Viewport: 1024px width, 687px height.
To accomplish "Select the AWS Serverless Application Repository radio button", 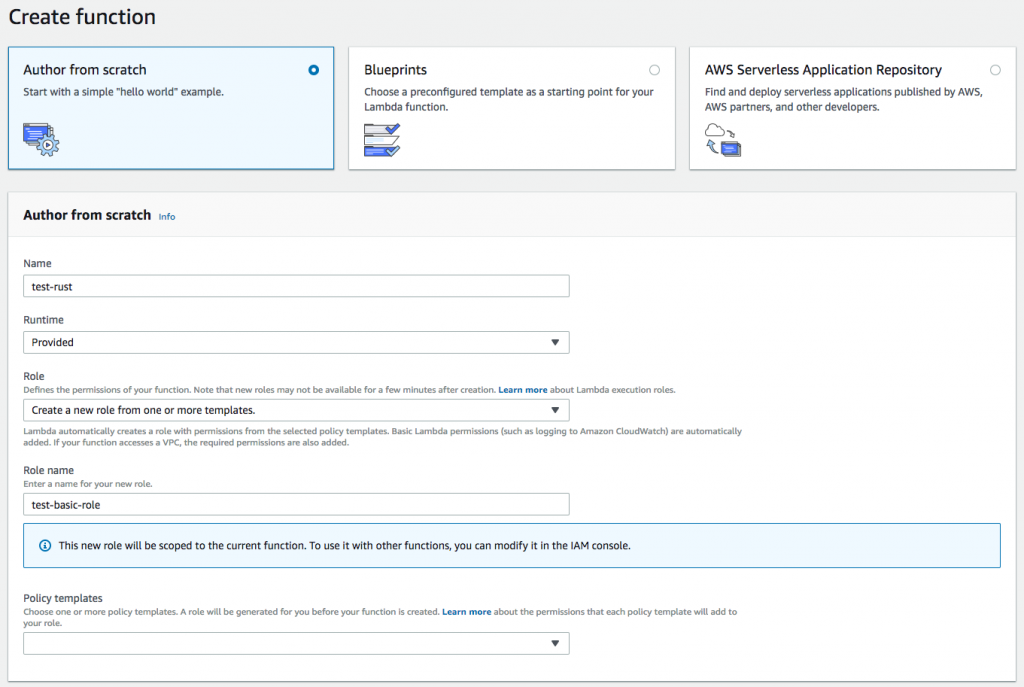I will pos(995,70).
